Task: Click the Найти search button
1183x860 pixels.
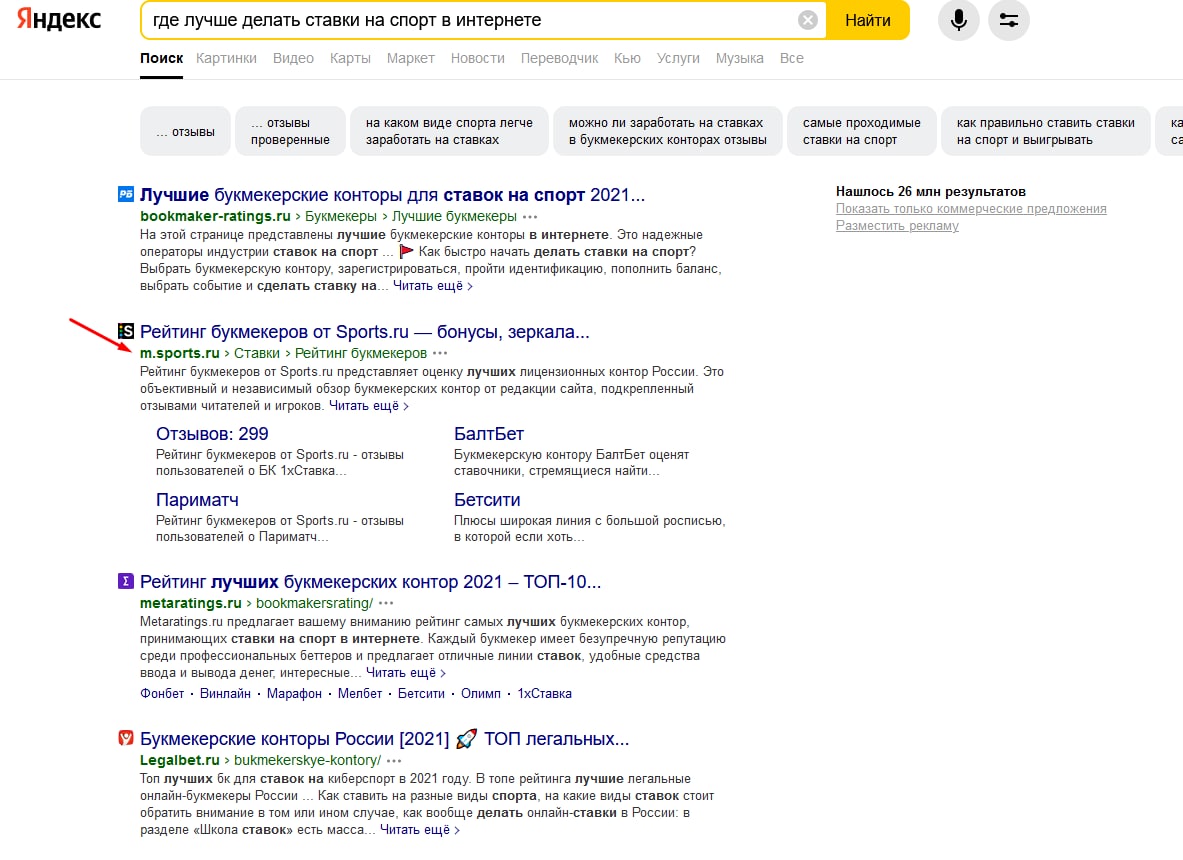Action: [868, 20]
